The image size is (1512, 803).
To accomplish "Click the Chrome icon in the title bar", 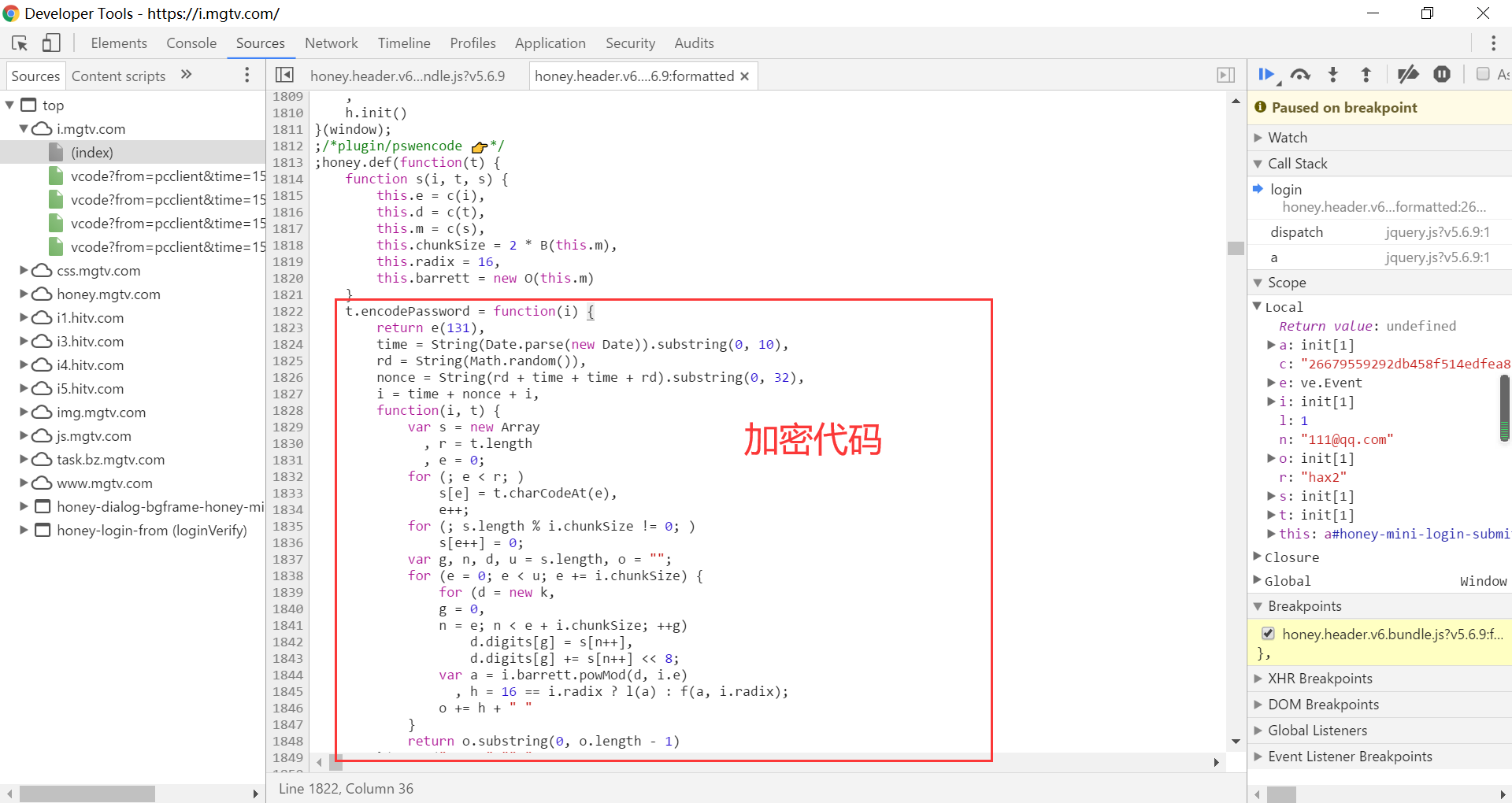I will (11, 13).
